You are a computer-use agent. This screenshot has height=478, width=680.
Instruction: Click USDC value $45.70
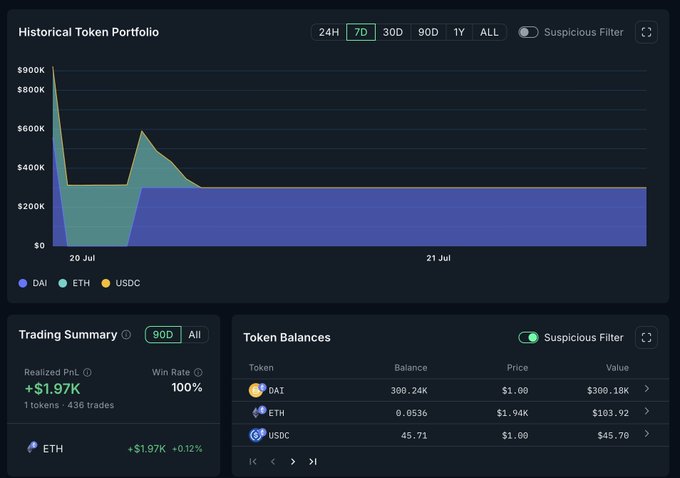click(613, 435)
